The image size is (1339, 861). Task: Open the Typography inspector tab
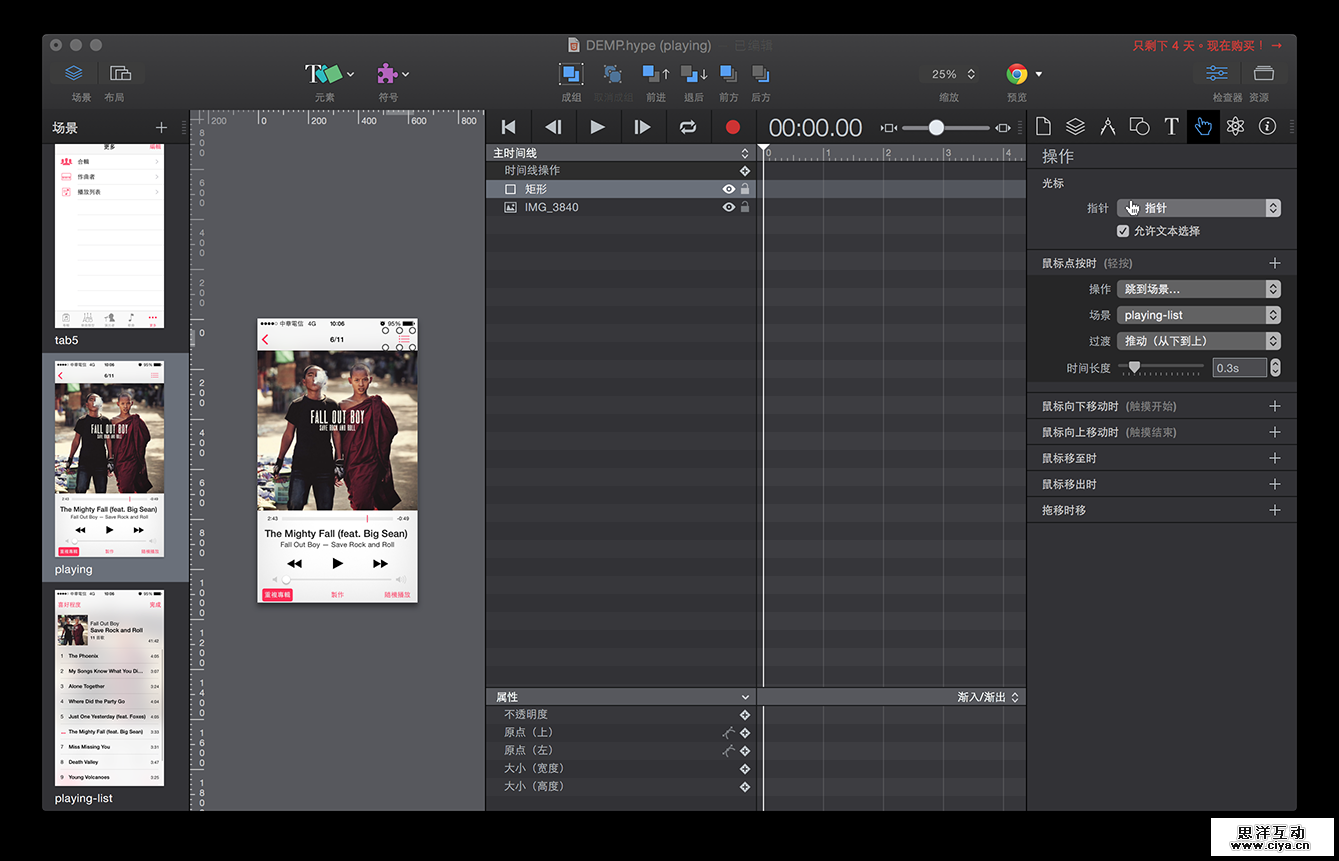pyautogui.click(x=1171, y=126)
